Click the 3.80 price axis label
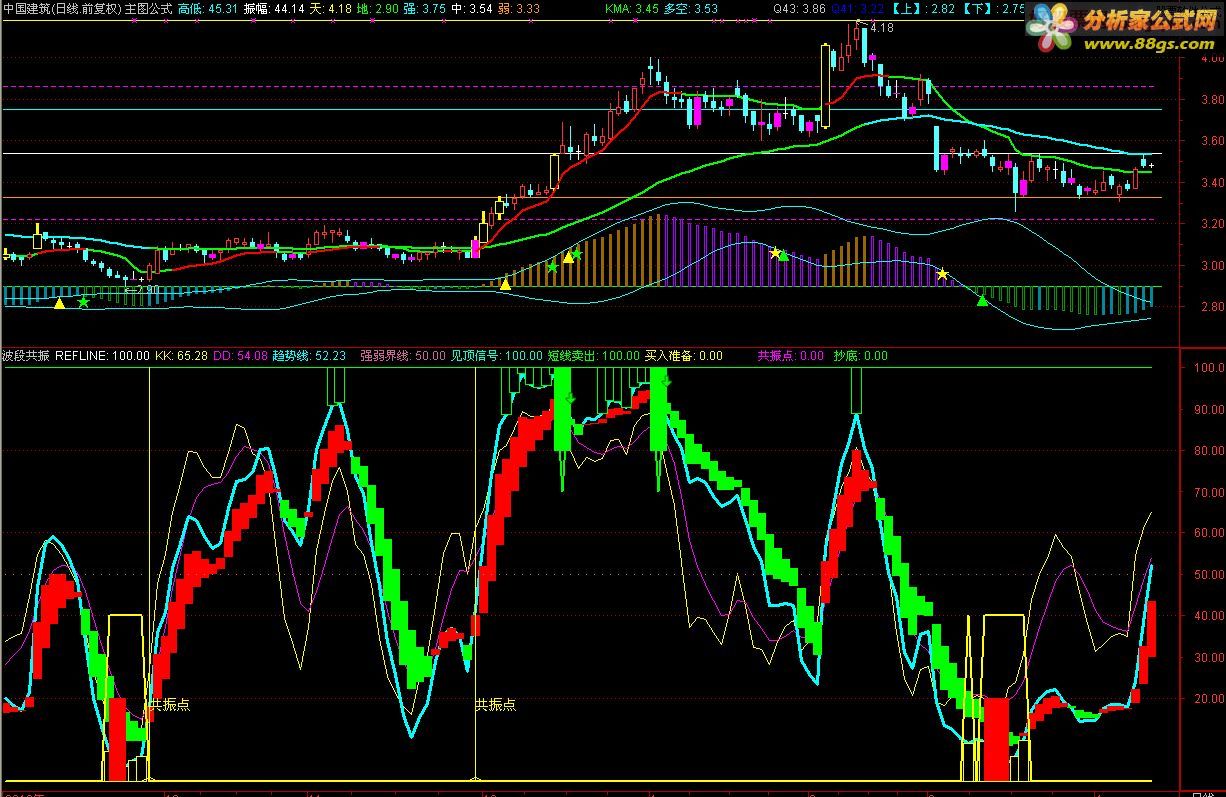 coord(1211,100)
